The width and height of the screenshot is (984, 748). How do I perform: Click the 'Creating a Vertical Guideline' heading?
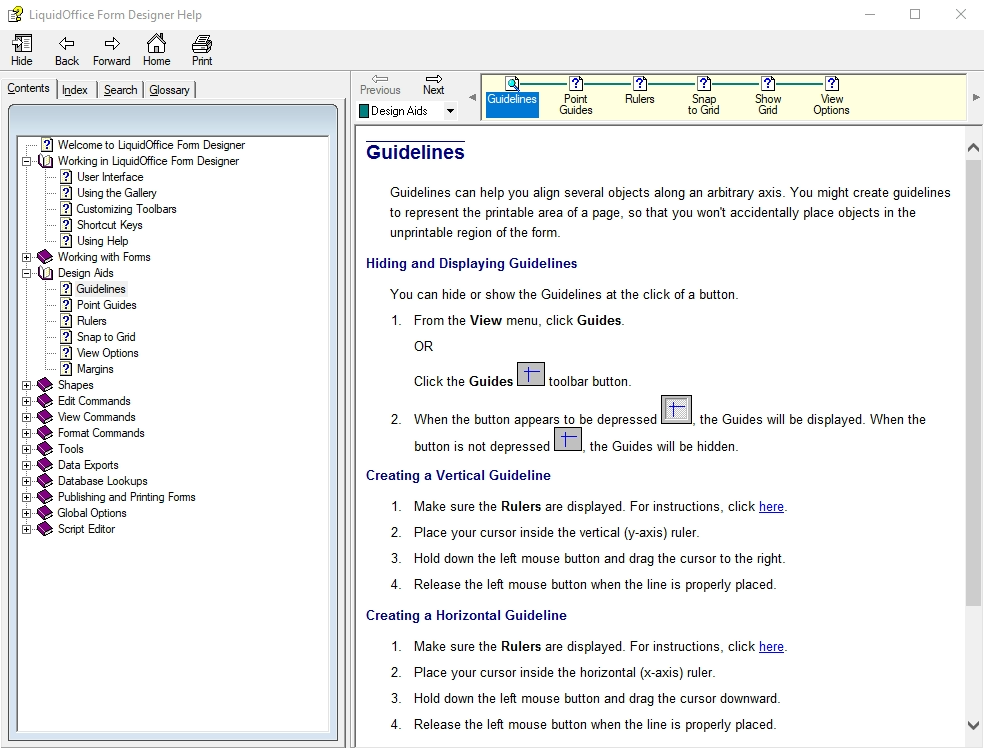(458, 476)
